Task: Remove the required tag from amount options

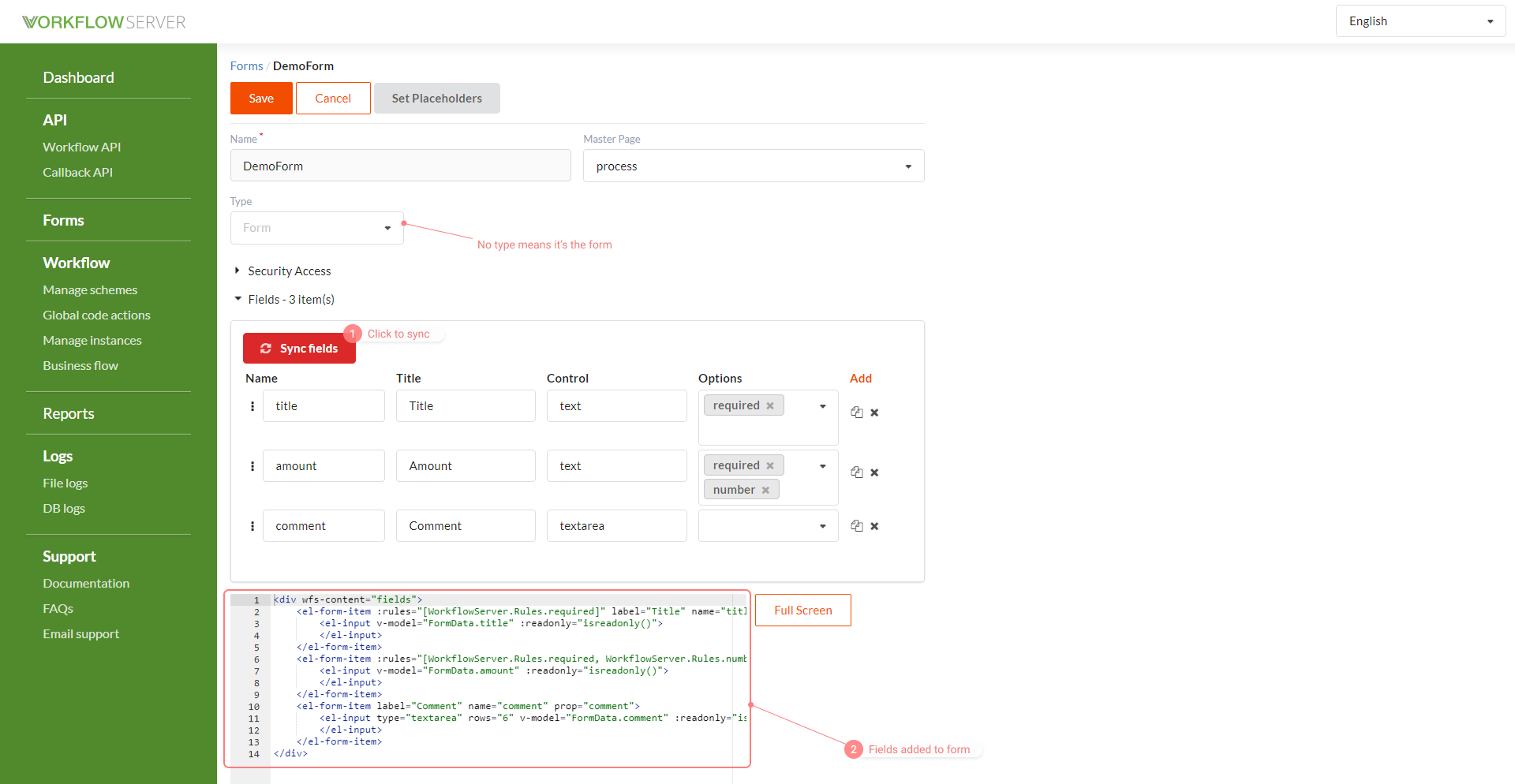Action: (770, 465)
